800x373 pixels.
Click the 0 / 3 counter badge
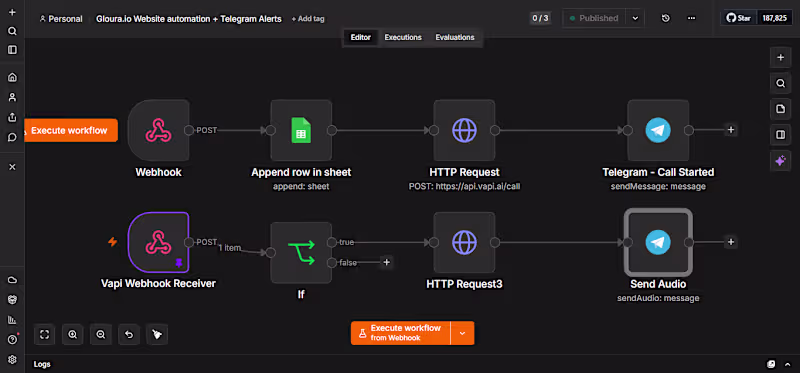pyautogui.click(x=540, y=18)
